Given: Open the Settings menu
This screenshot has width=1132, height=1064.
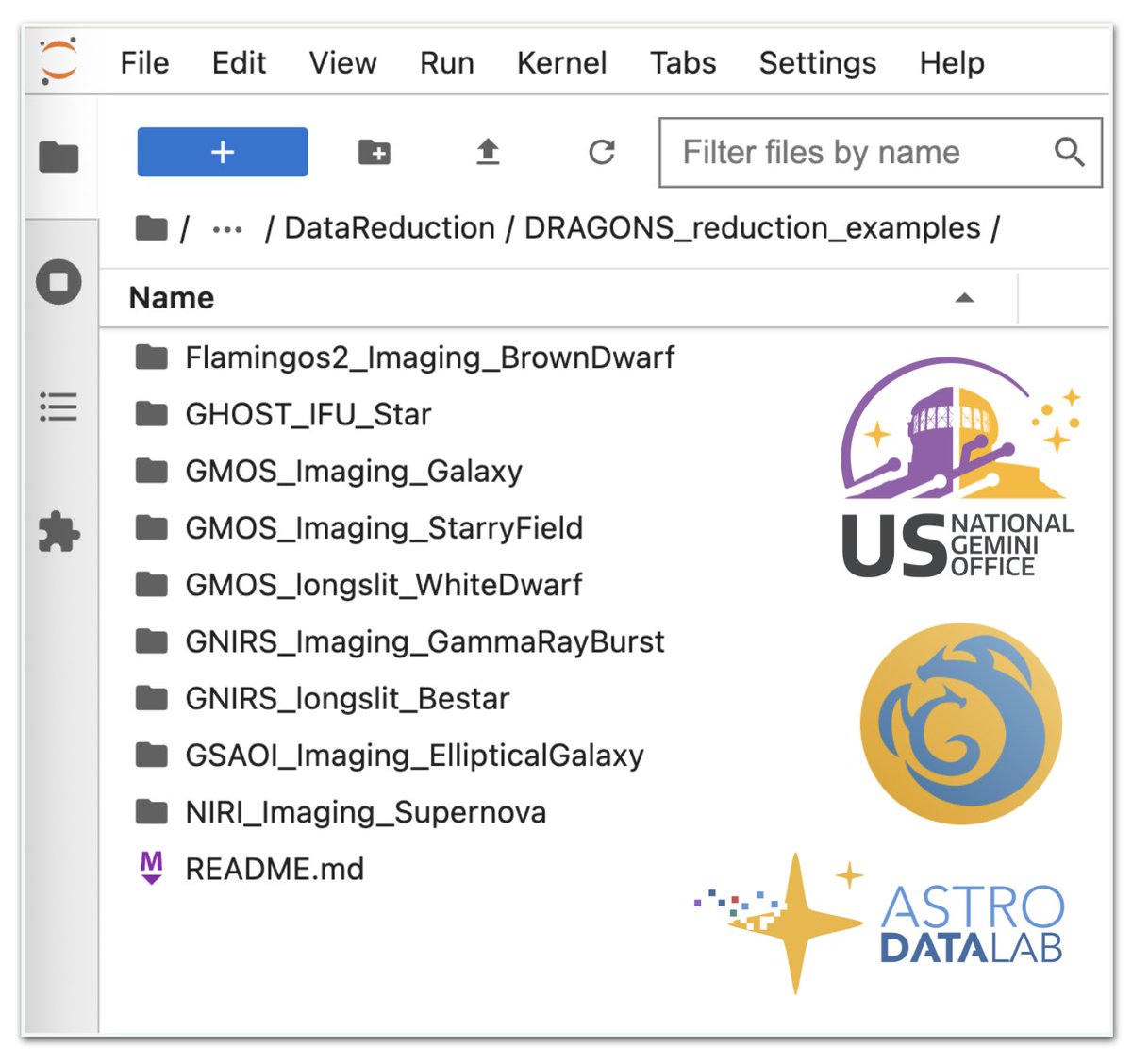Looking at the screenshot, I should point(817,63).
